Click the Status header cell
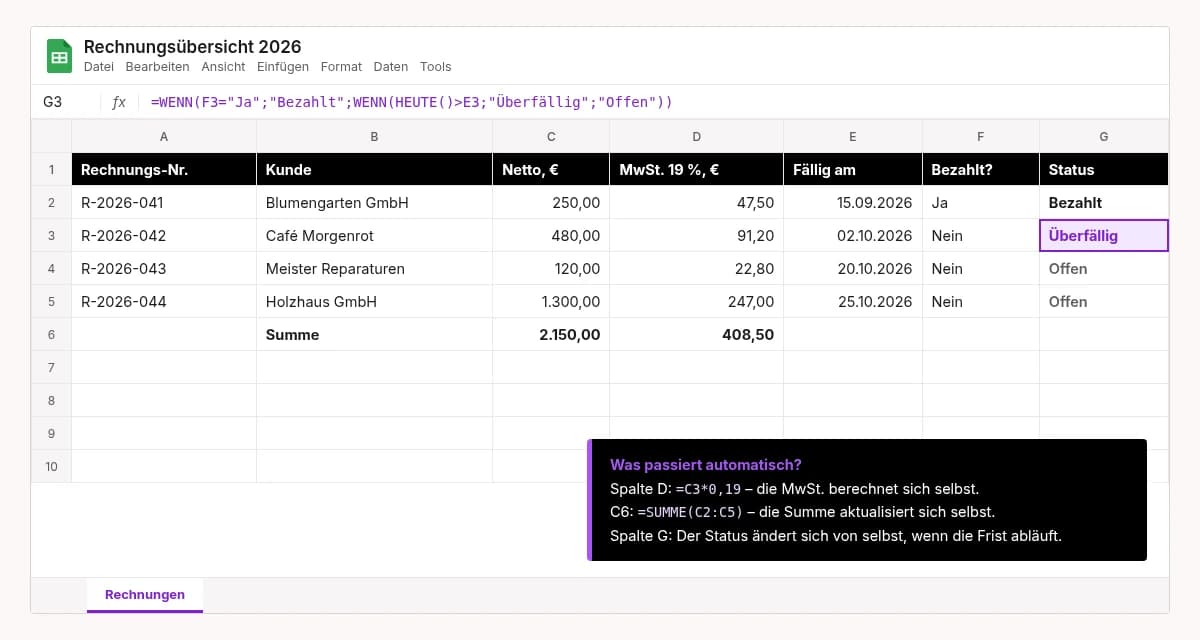This screenshot has height=640, width=1200. [1104, 170]
